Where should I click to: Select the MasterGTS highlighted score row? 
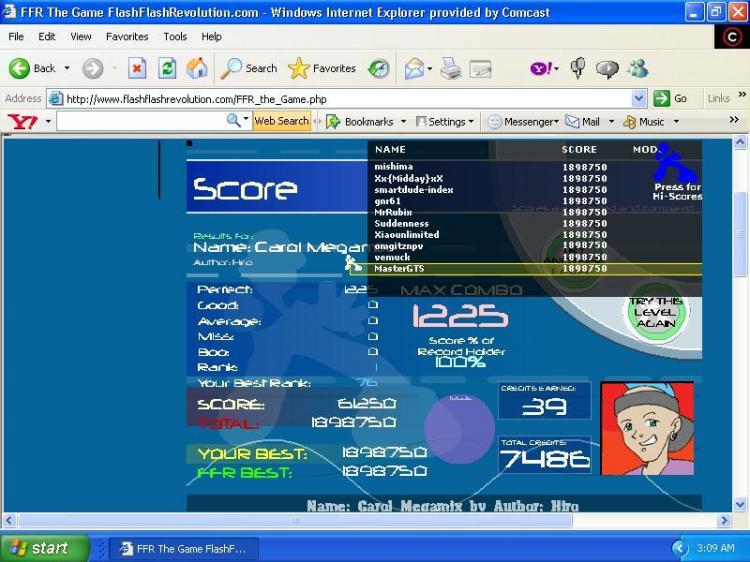pyautogui.click(x=526, y=269)
